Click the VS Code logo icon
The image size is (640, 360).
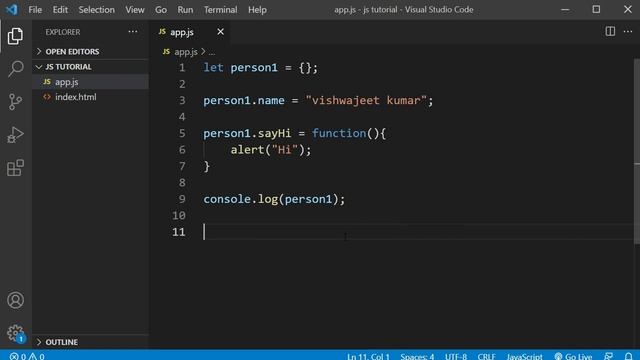coord(11,9)
